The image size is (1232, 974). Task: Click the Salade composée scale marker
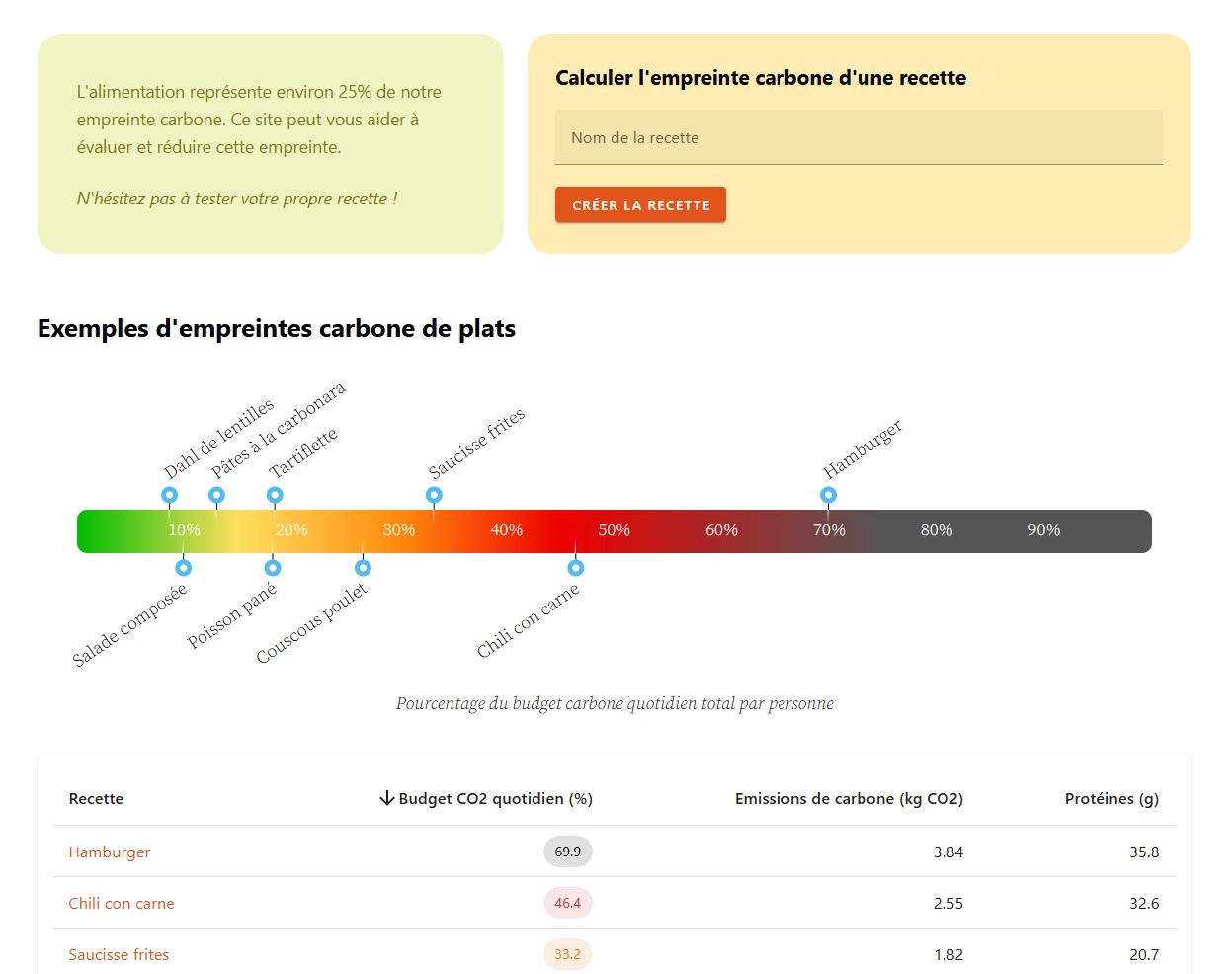(183, 568)
